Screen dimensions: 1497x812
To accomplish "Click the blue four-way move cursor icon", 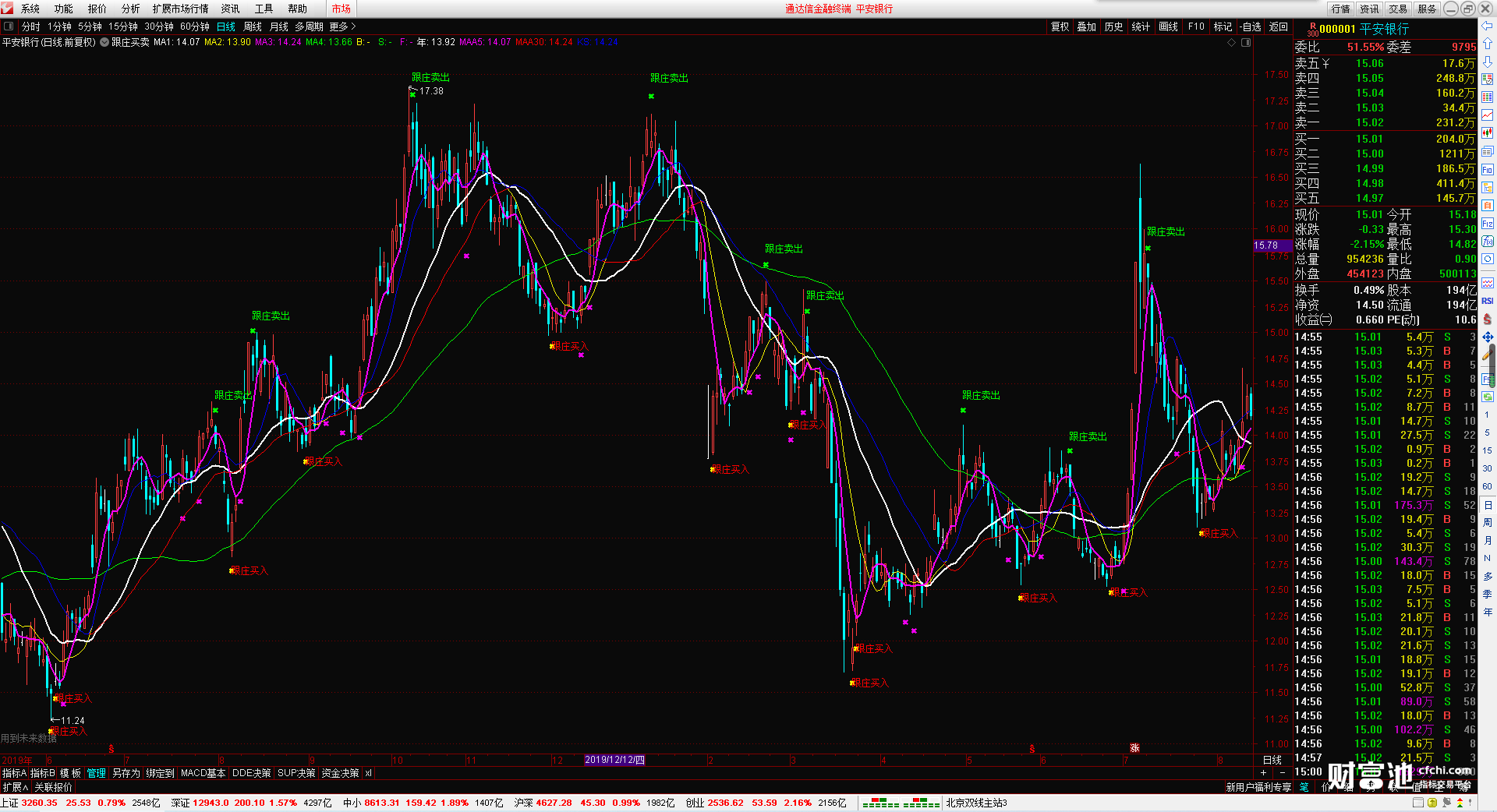I will 1488,337.
